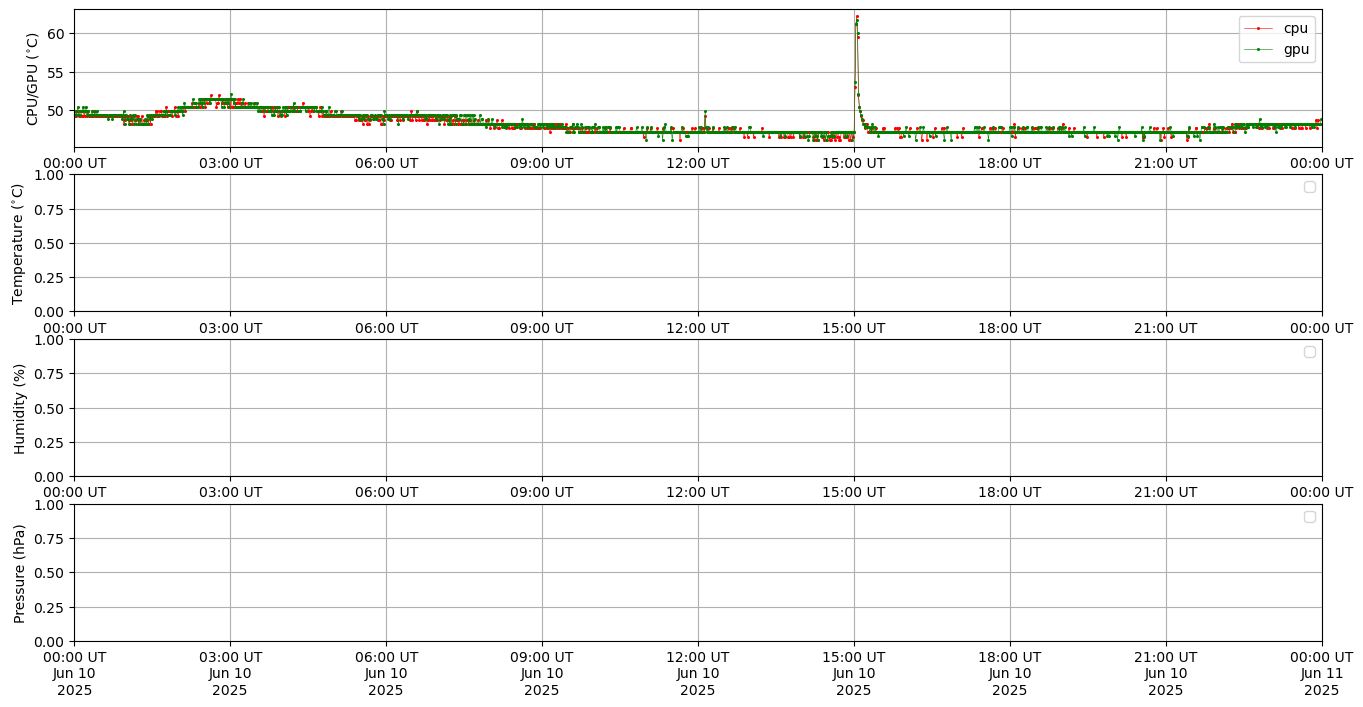
Task: Click 21:00 UT tick under Temperature panel
Action: coord(1165,327)
